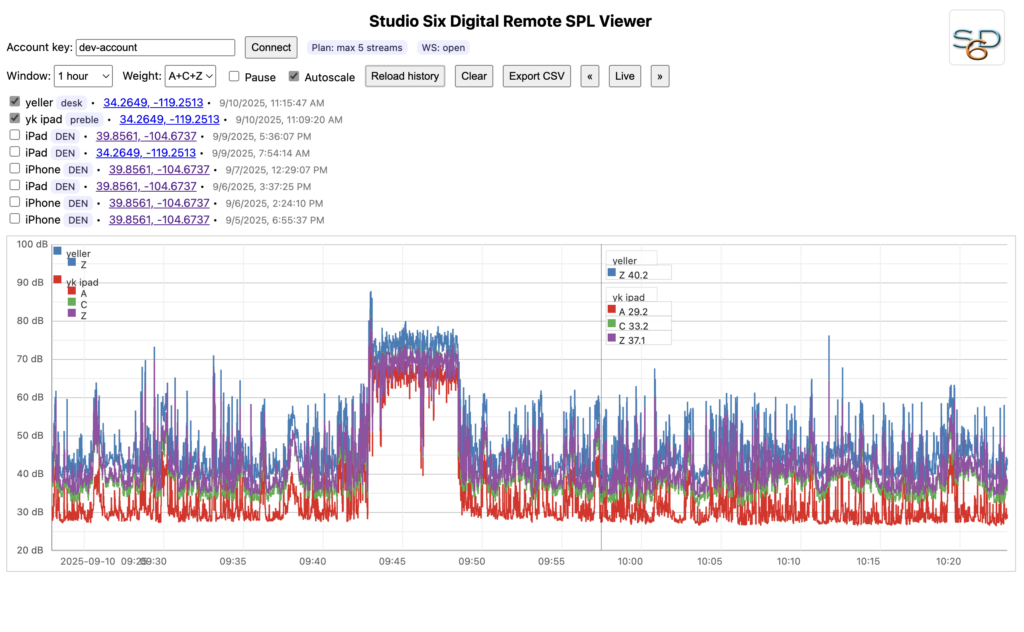Viewport: 1024px width, 632px height.
Task: Go to previous window with « button
Action: 590,76
